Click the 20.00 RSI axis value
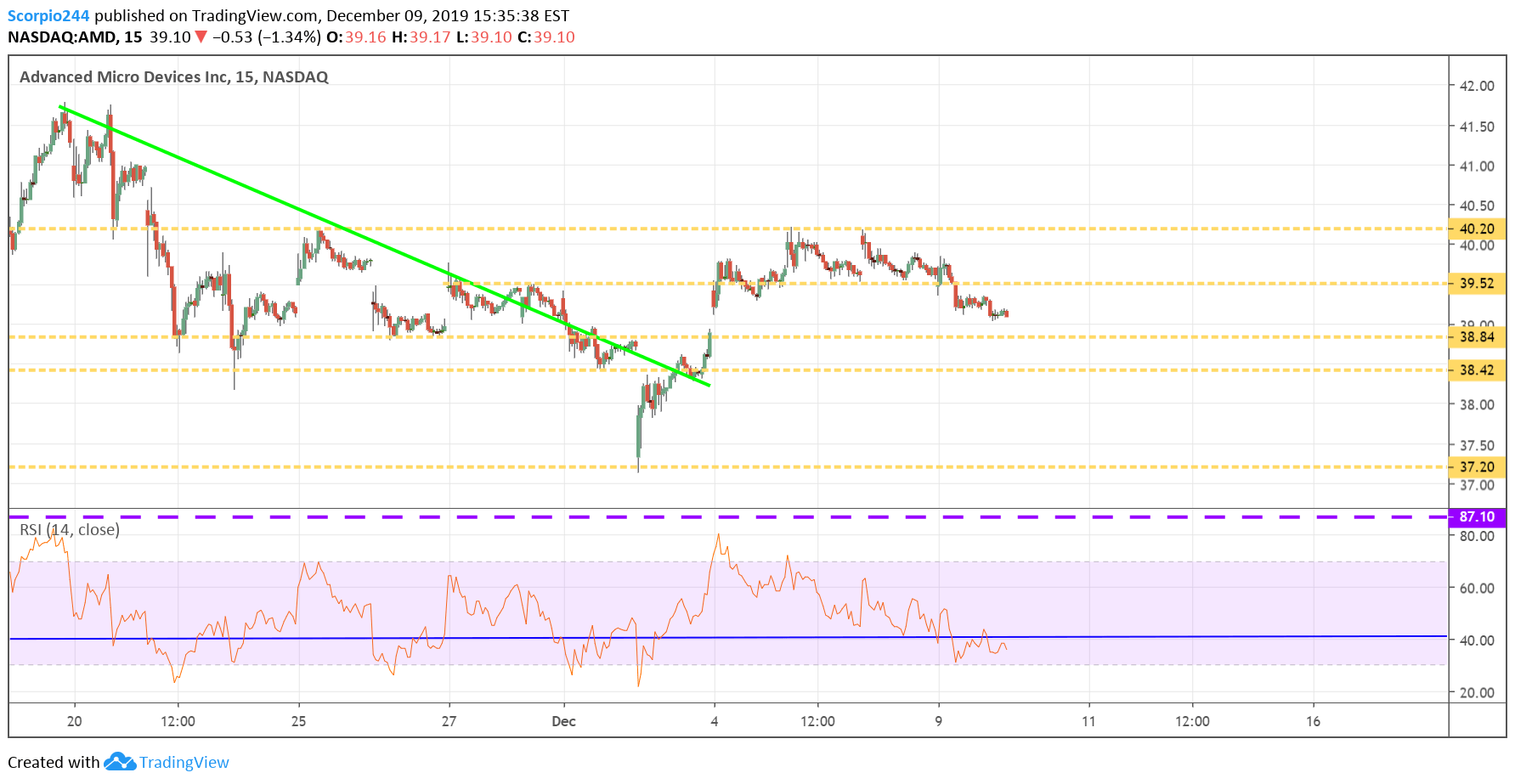The image size is (1515, 784). pyautogui.click(x=1477, y=693)
